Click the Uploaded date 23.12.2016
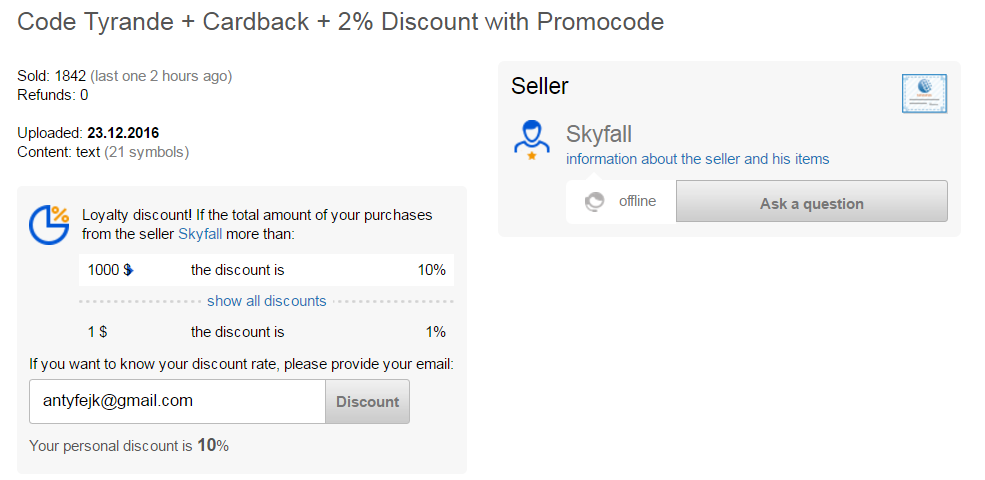Screen dimensions: 985x480 tap(123, 133)
